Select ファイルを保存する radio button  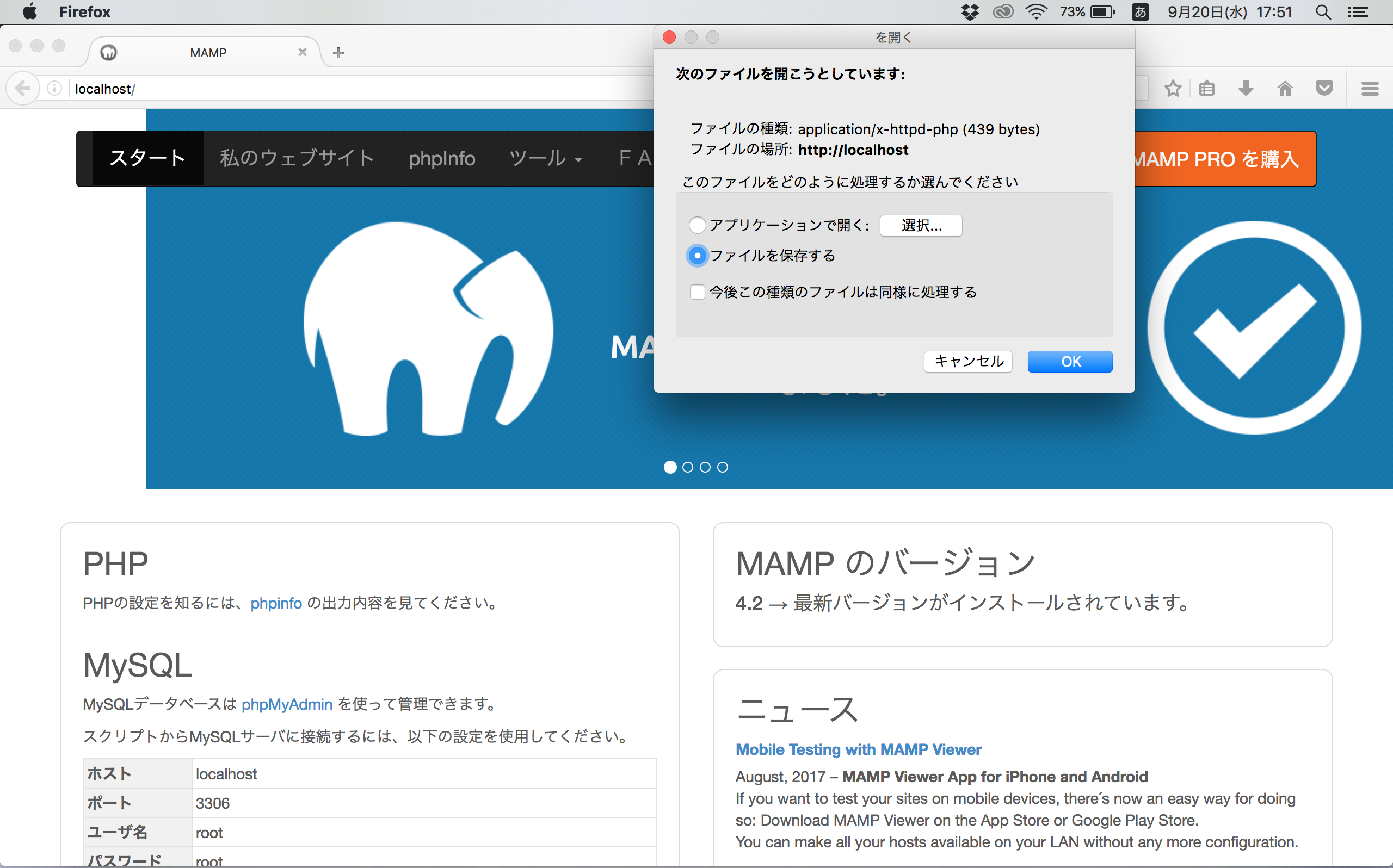697,256
